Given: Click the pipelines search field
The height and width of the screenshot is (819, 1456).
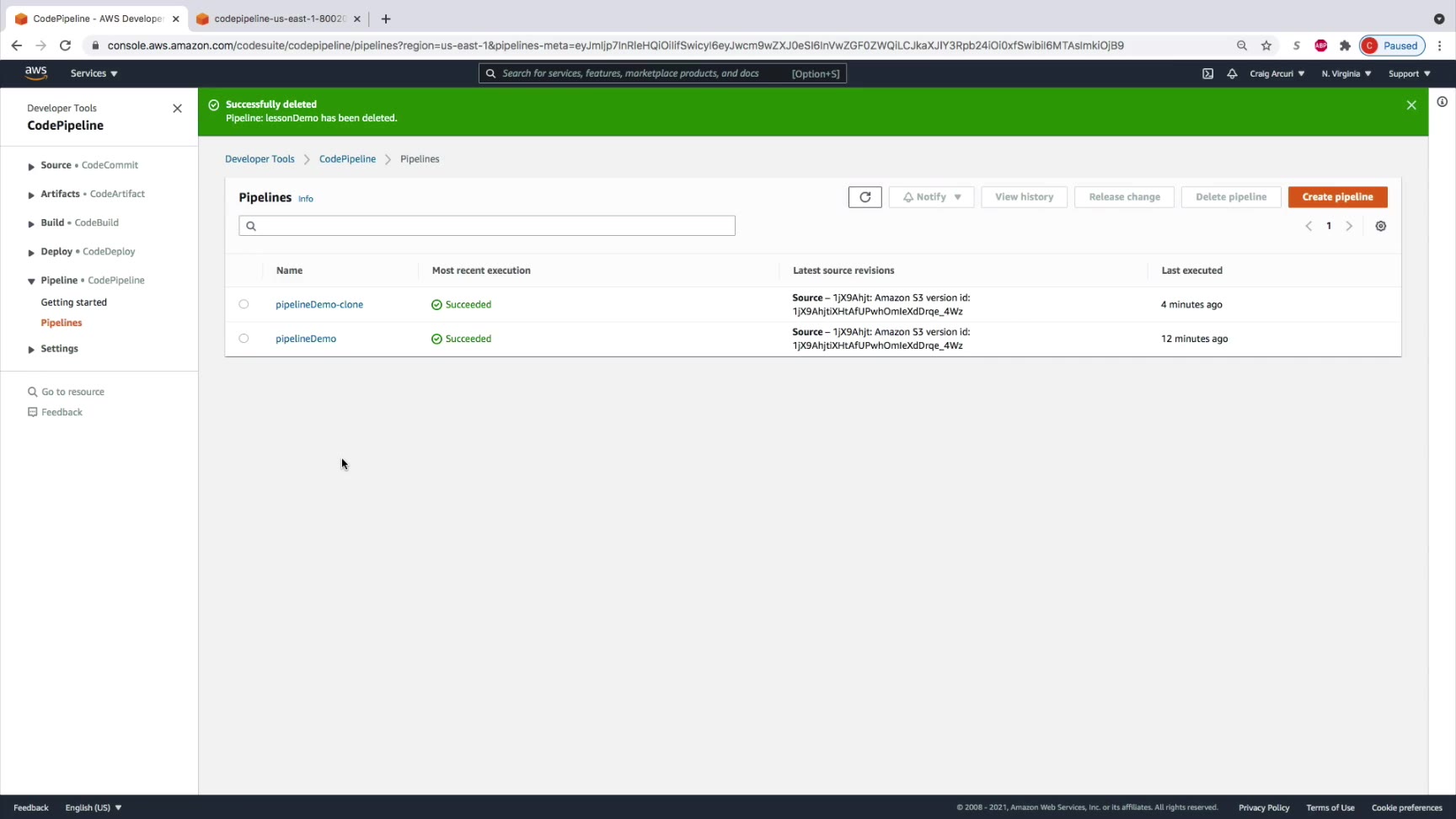Looking at the screenshot, I should click(x=487, y=226).
